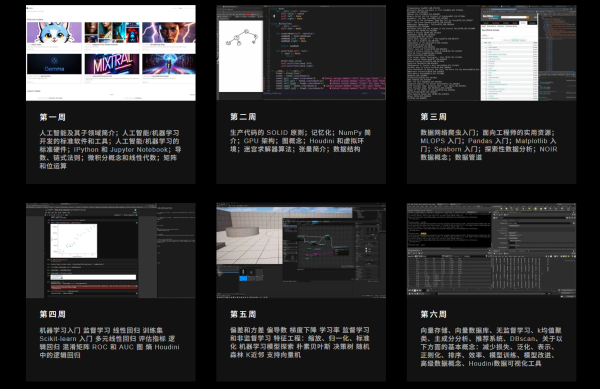This screenshot has height=389, width=600.
Task: Click the binary tree diagram in week two screenshot
Action: pyautogui.click(x=242, y=38)
